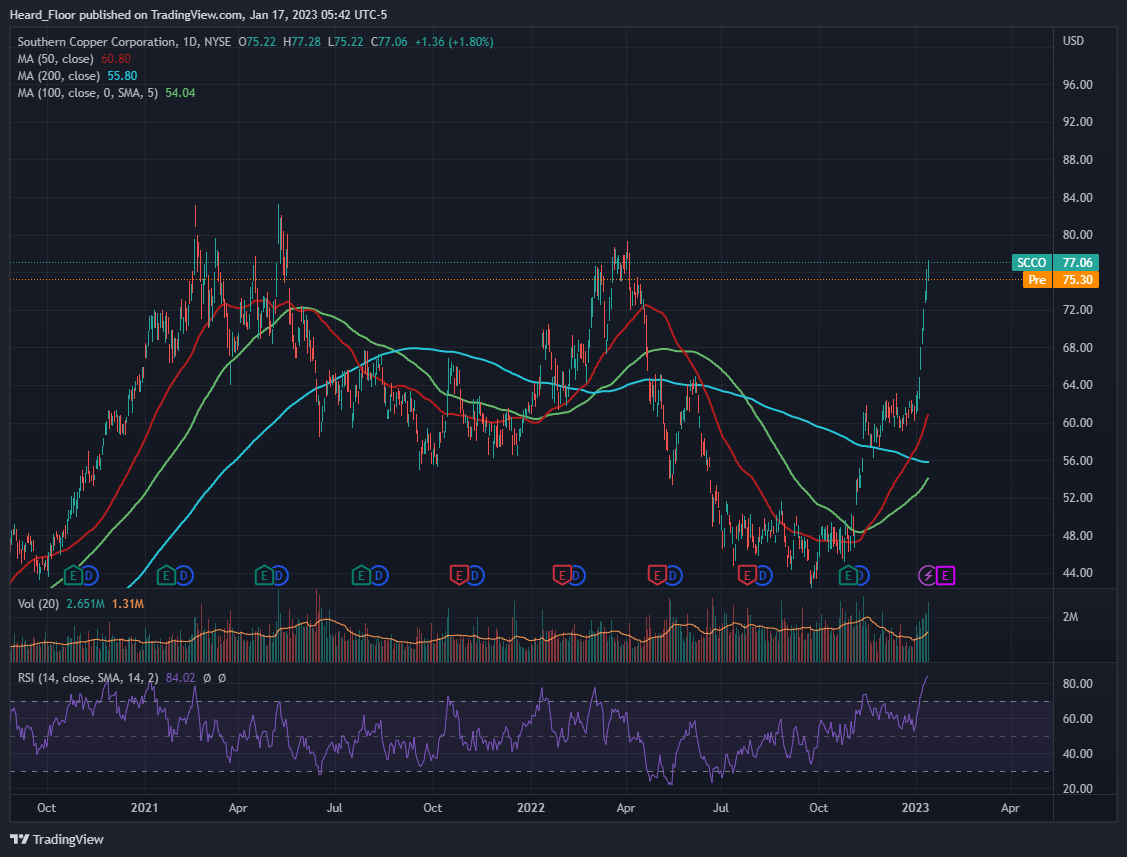Click the TradingView logo
Screen dimensions: 1127x857
coord(57,839)
